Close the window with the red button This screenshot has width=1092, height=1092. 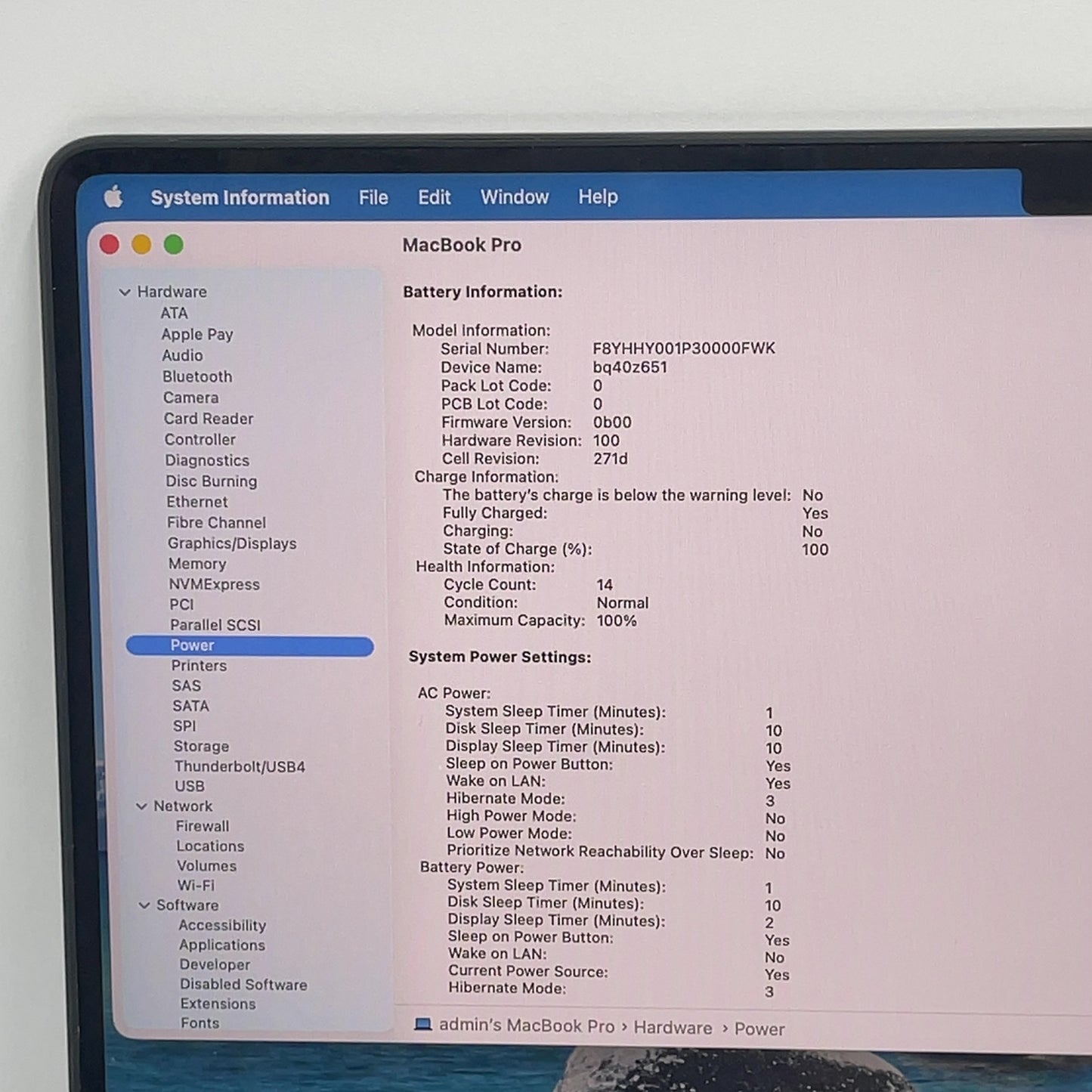tap(110, 244)
